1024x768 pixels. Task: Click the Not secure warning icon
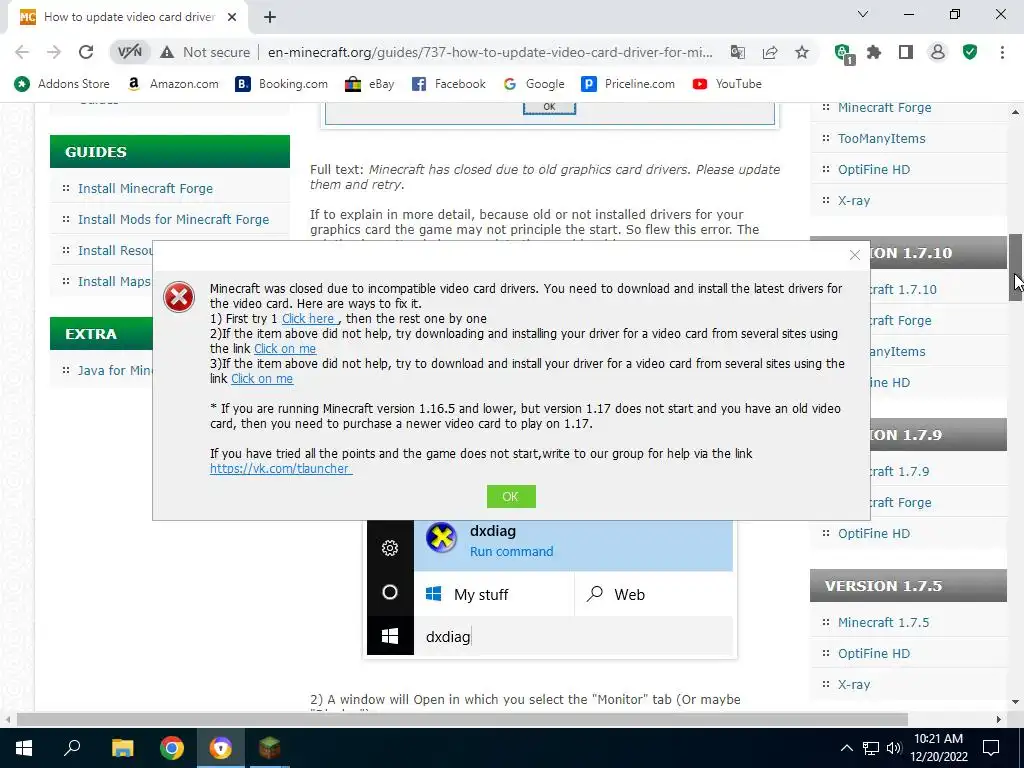(167, 52)
